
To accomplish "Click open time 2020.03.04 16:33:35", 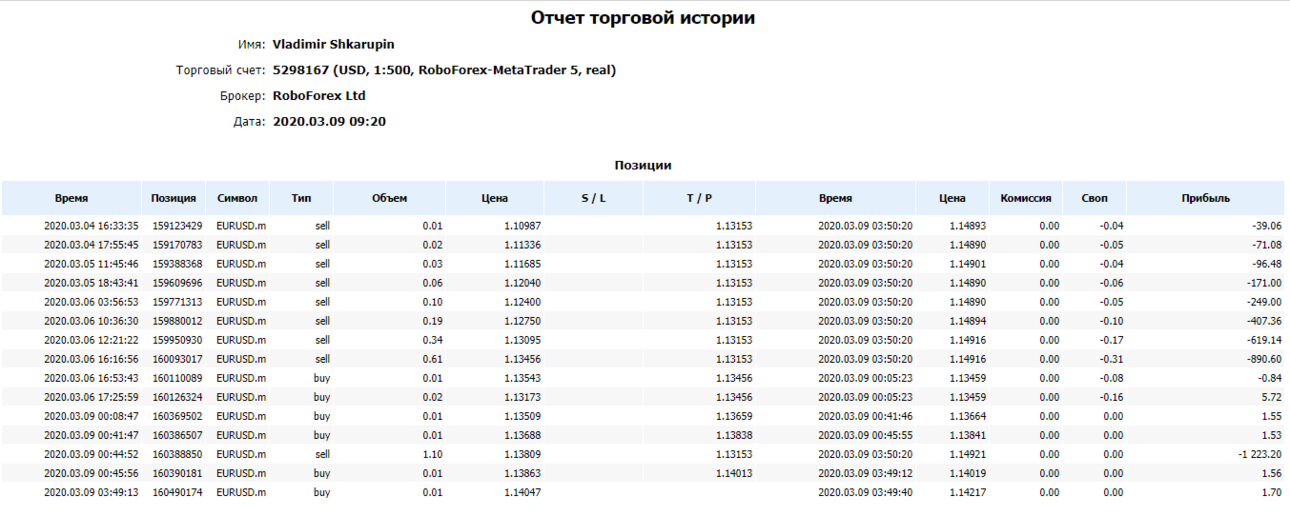I will point(91,226).
